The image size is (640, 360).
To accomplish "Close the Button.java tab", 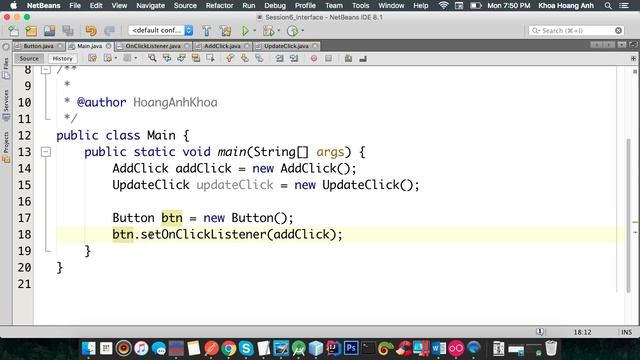I will 60,46.
